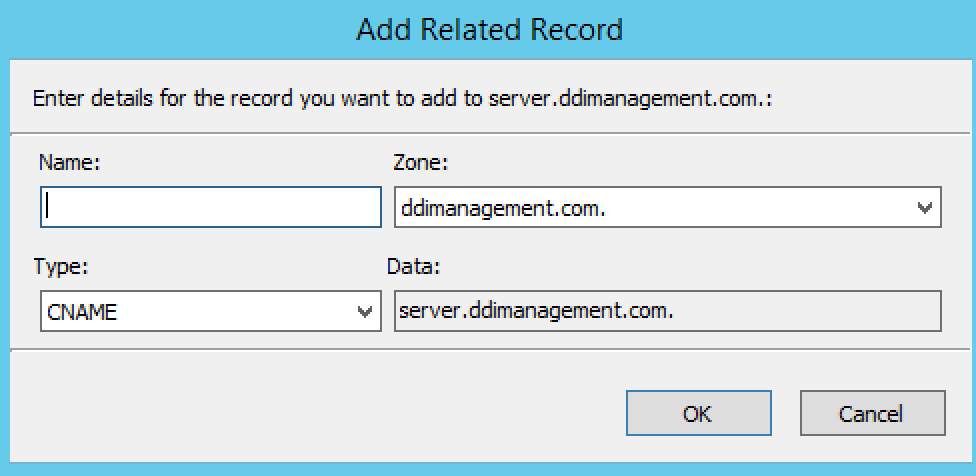The width and height of the screenshot is (976, 476).
Task: Place the cursor at start of Name box
Action: pos(48,207)
